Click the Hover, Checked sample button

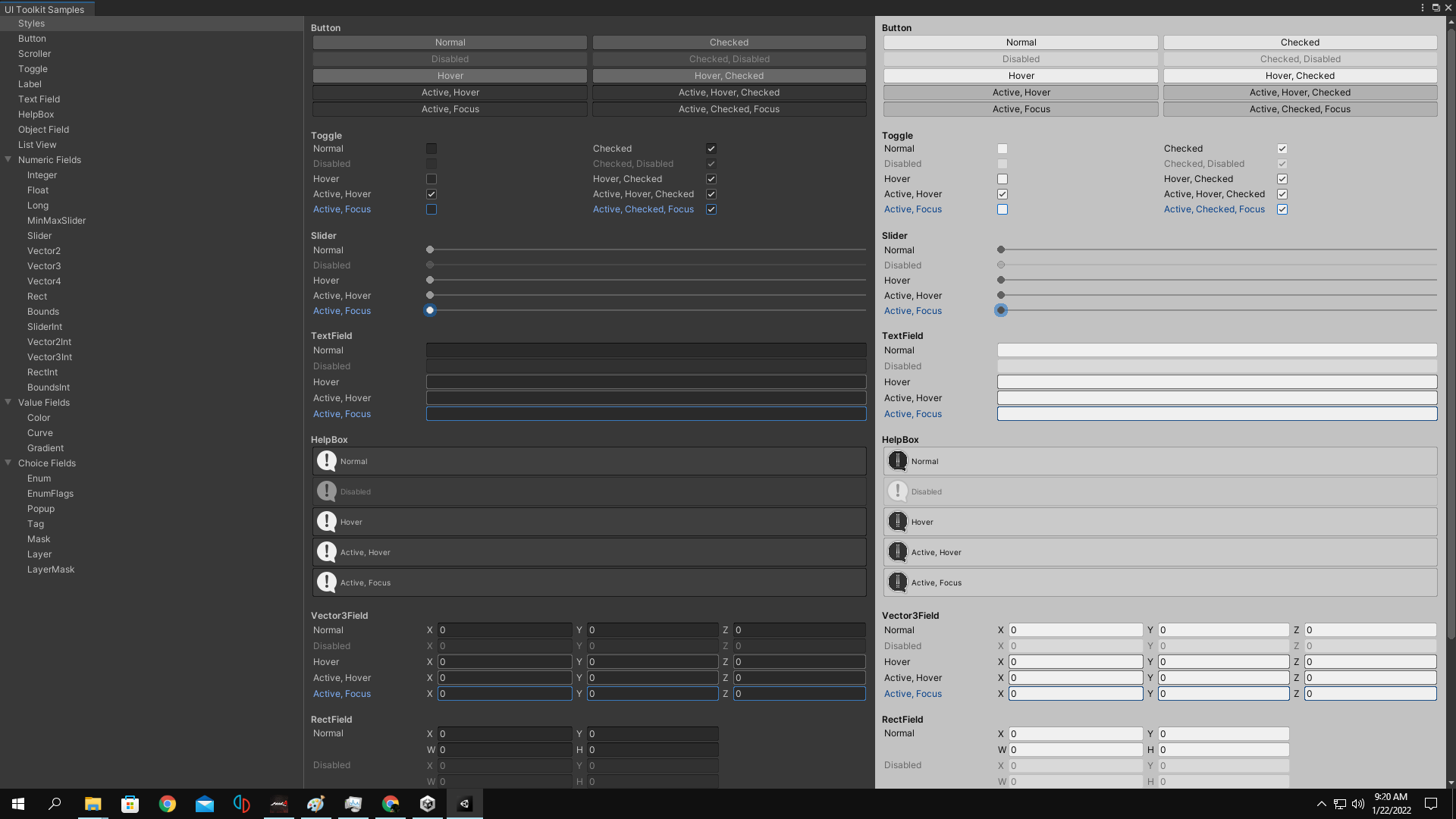tap(729, 75)
